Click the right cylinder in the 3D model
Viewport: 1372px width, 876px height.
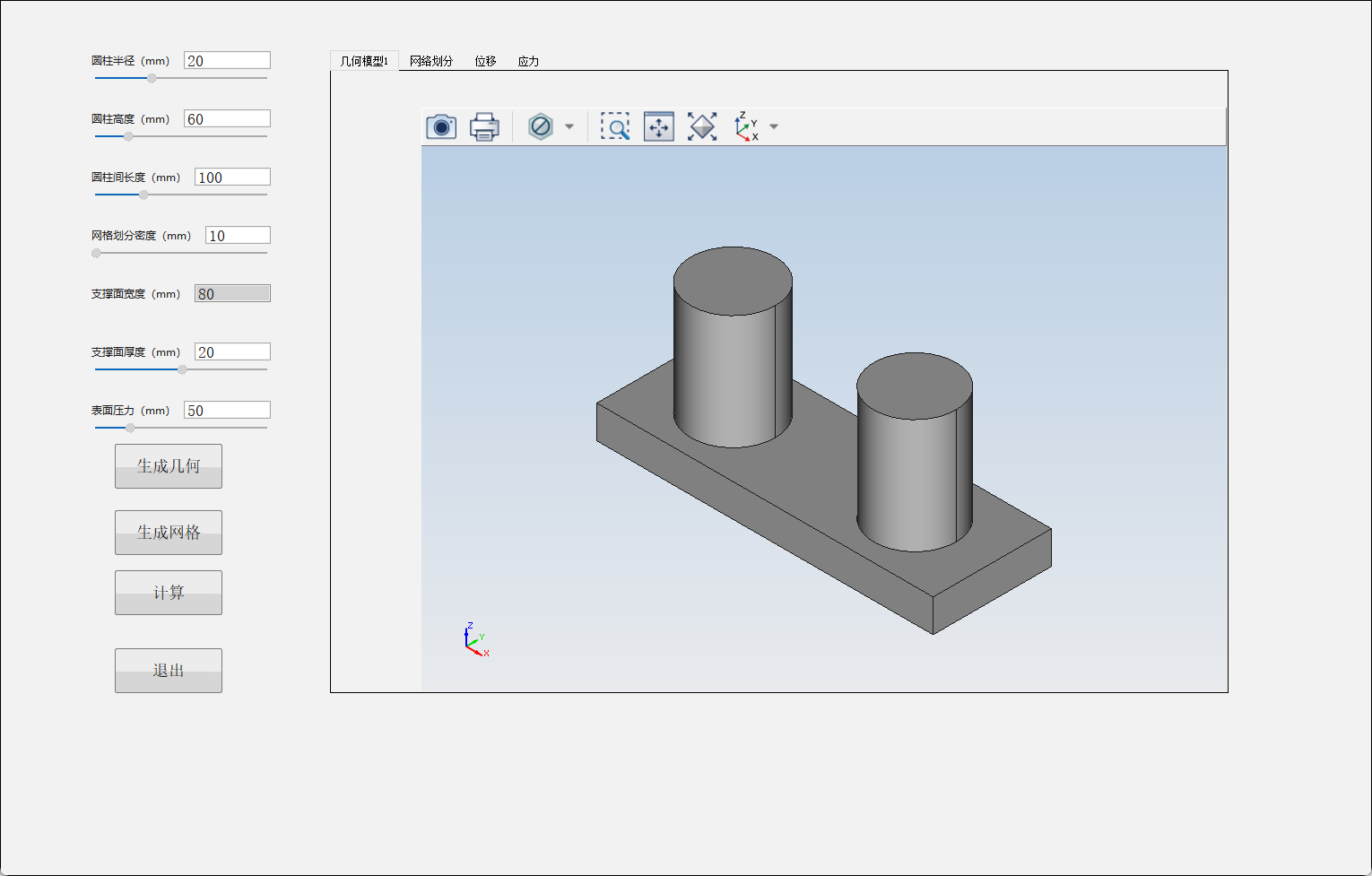click(x=915, y=453)
